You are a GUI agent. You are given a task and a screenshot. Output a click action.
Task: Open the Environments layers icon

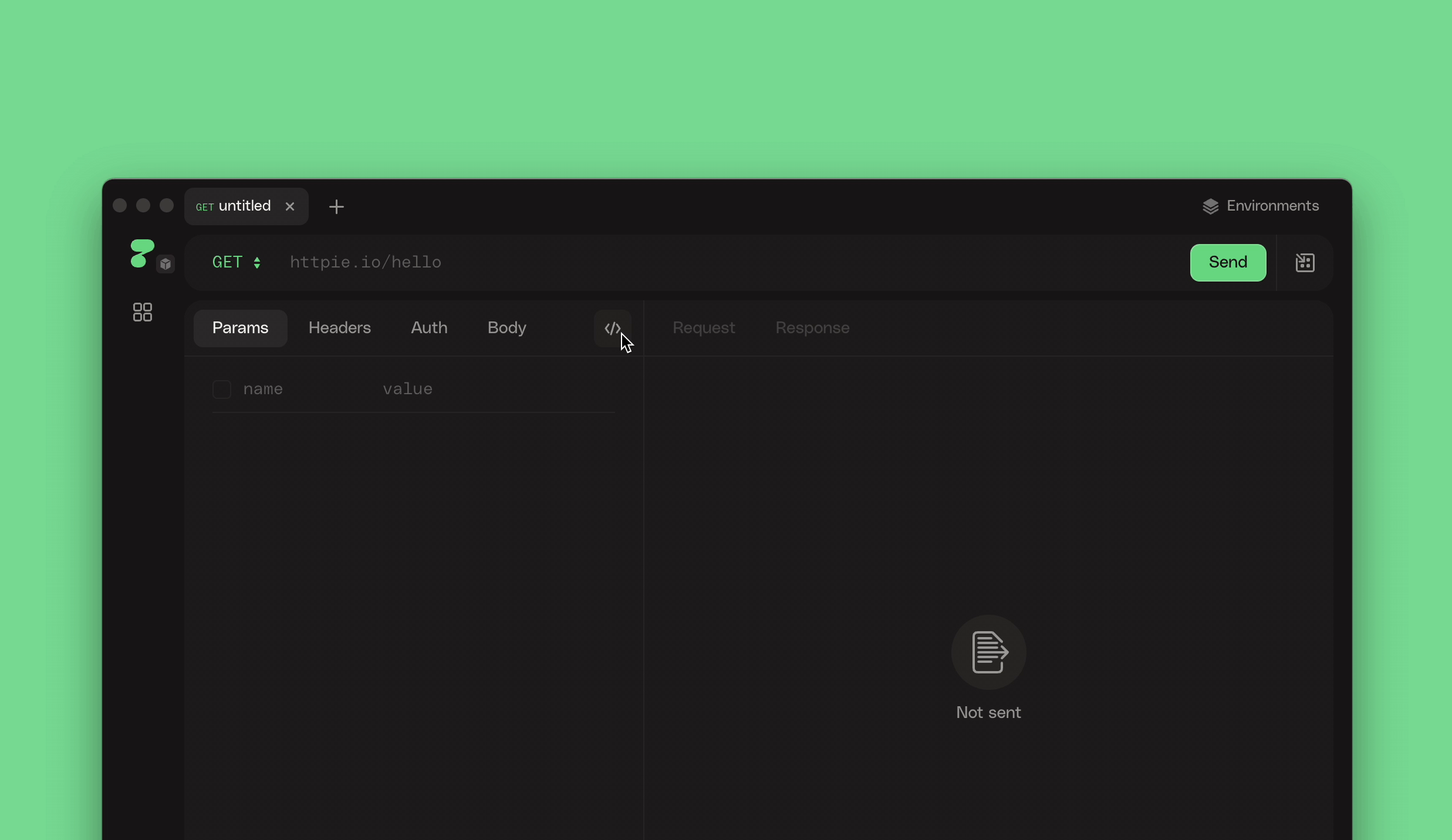1210,206
